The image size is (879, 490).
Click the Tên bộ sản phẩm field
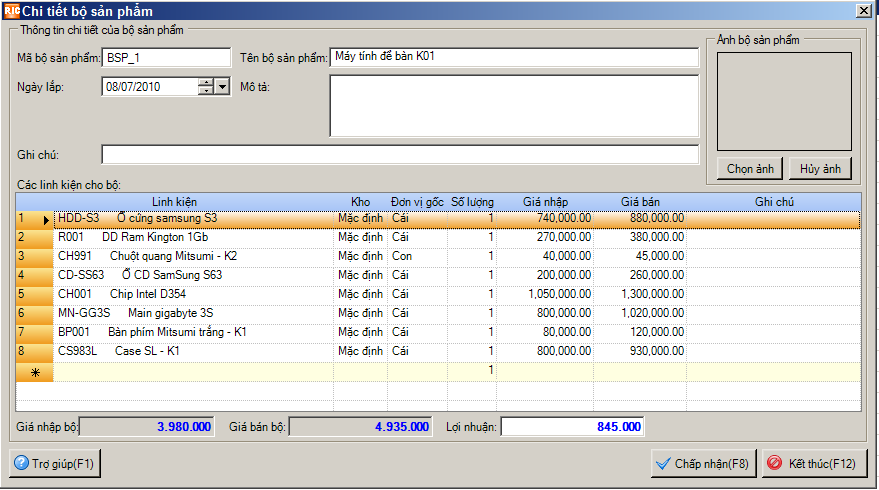click(x=514, y=57)
